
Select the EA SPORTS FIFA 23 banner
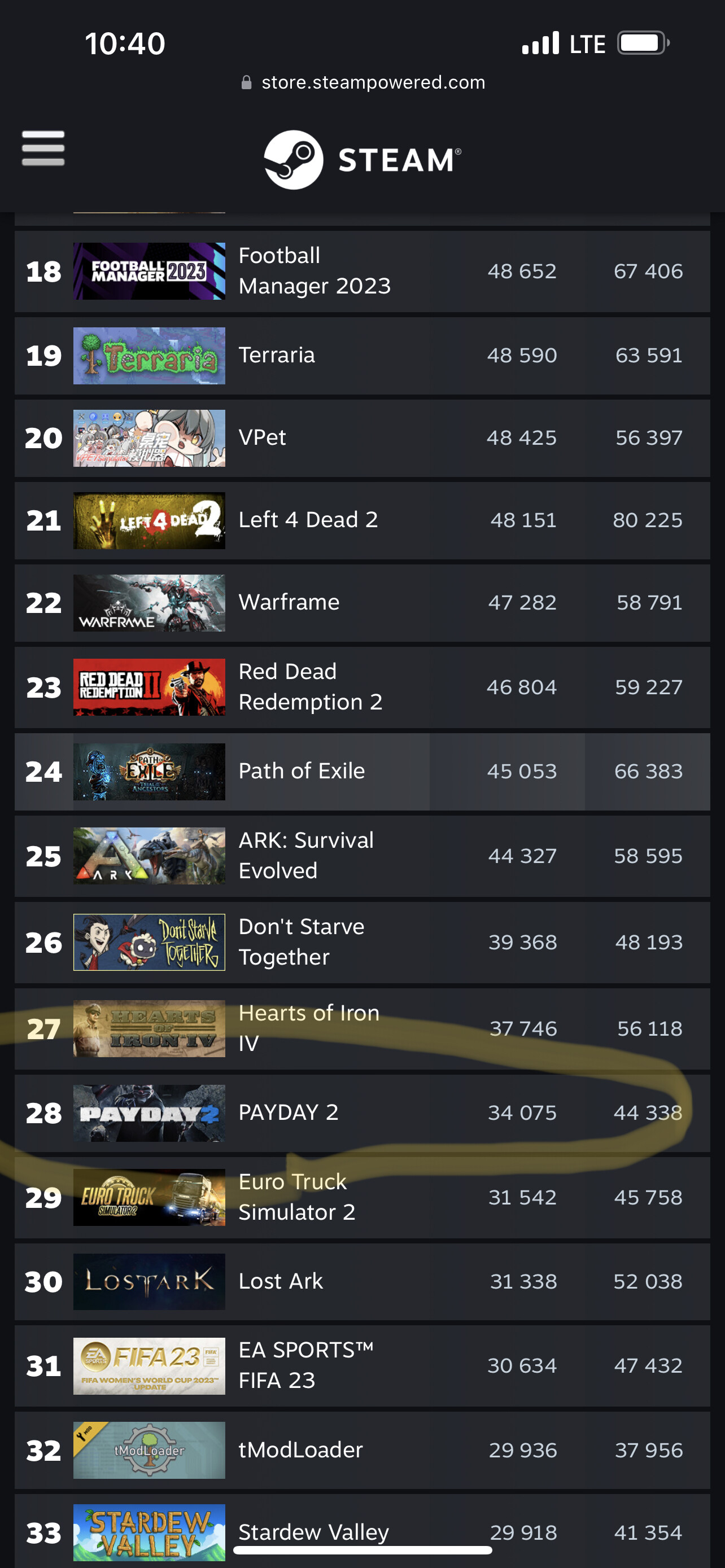(x=149, y=1365)
